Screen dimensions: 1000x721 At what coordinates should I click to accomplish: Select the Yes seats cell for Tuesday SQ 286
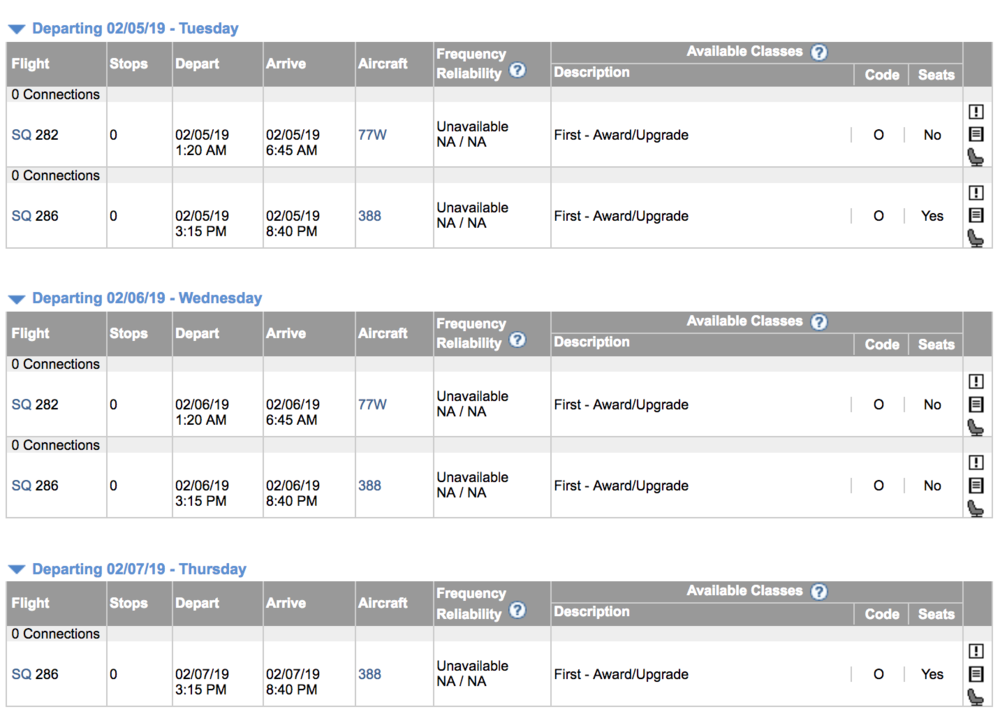(932, 216)
